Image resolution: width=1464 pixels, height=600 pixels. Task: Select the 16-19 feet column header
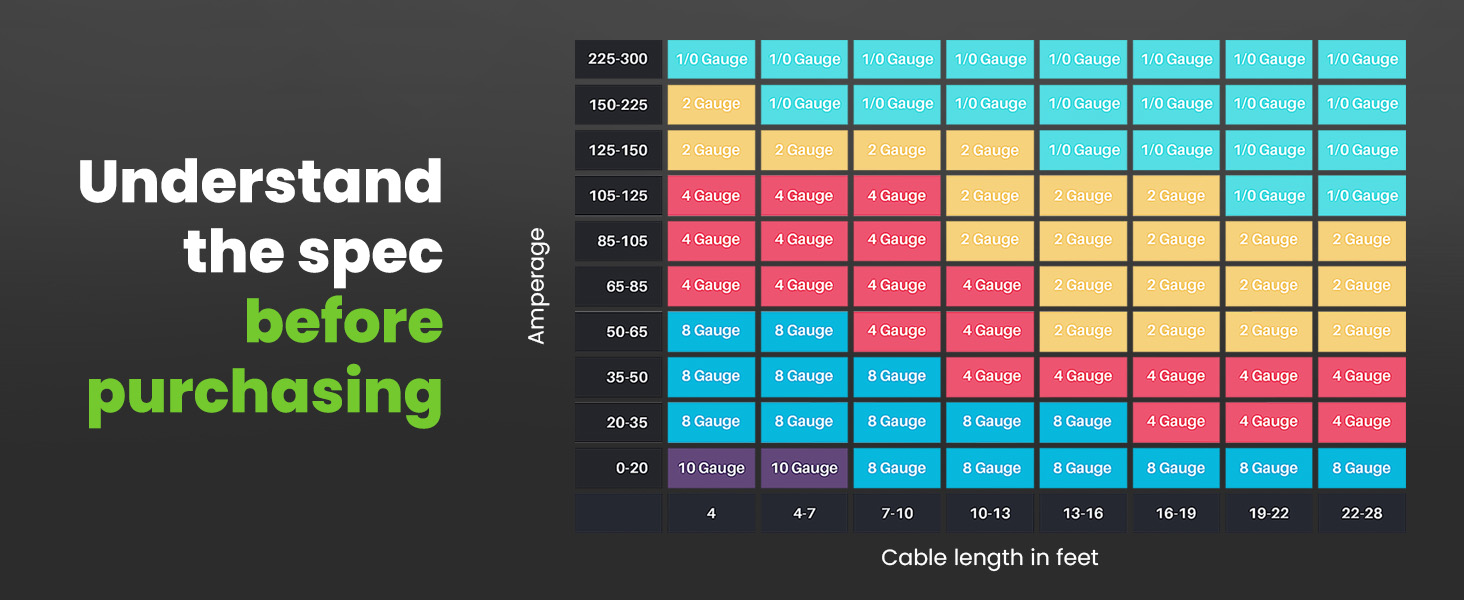coord(1175,513)
